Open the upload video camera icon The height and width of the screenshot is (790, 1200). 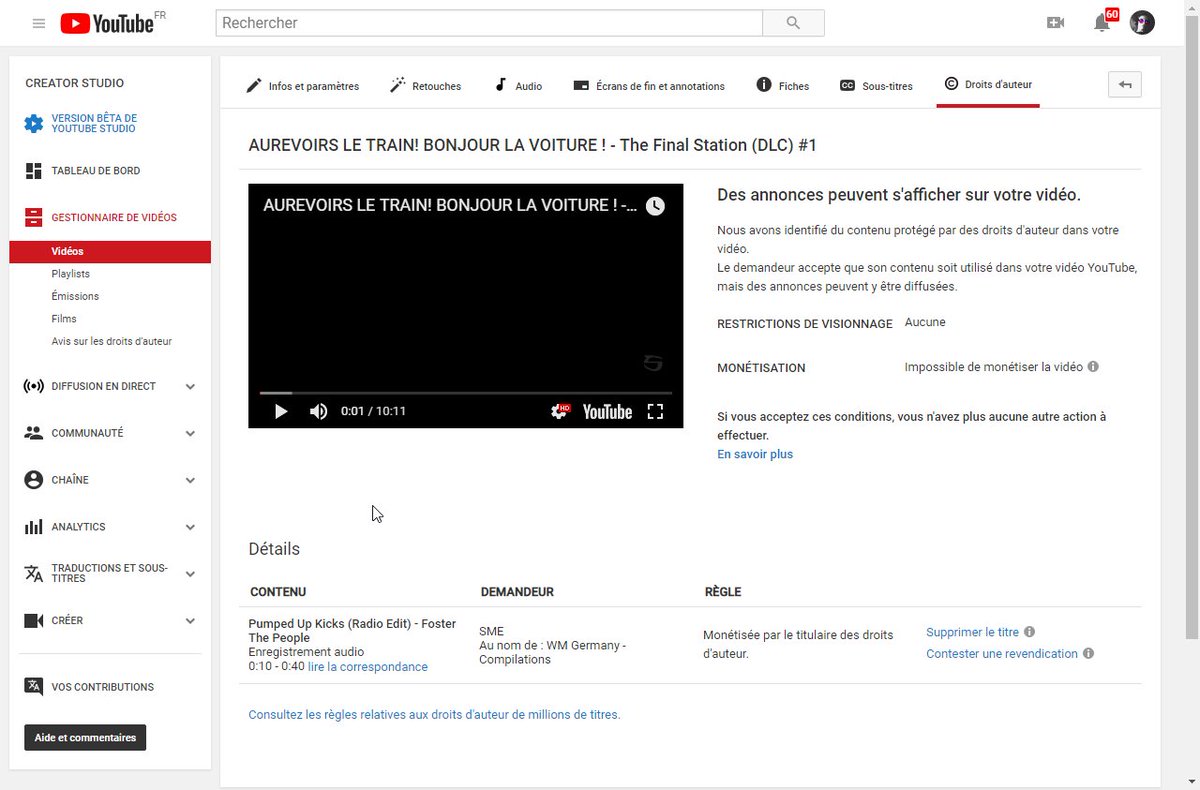coord(1055,23)
